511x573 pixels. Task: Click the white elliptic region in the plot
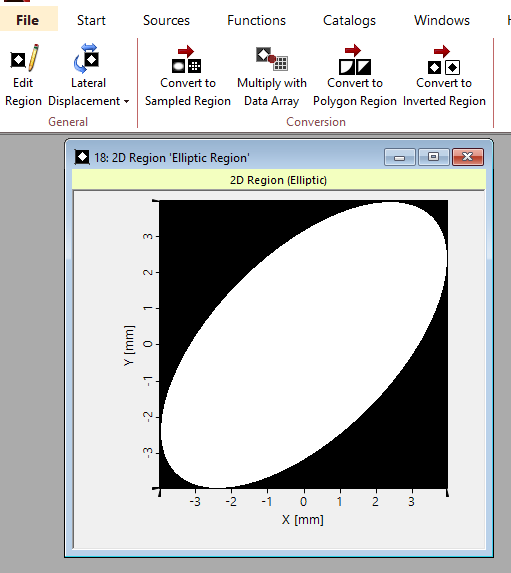(x=303, y=344)
